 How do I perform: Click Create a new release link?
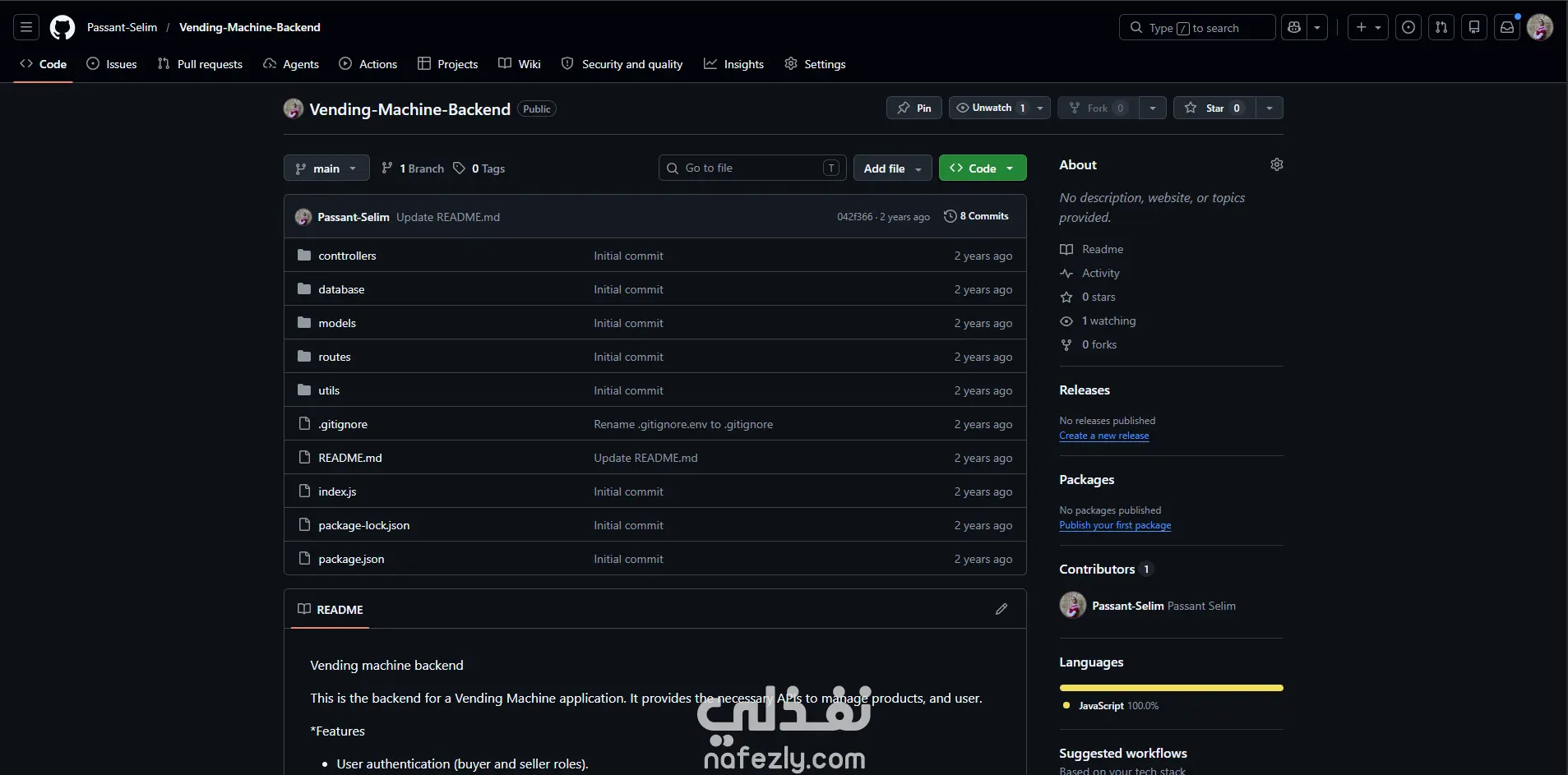(x=1104, y=436)
